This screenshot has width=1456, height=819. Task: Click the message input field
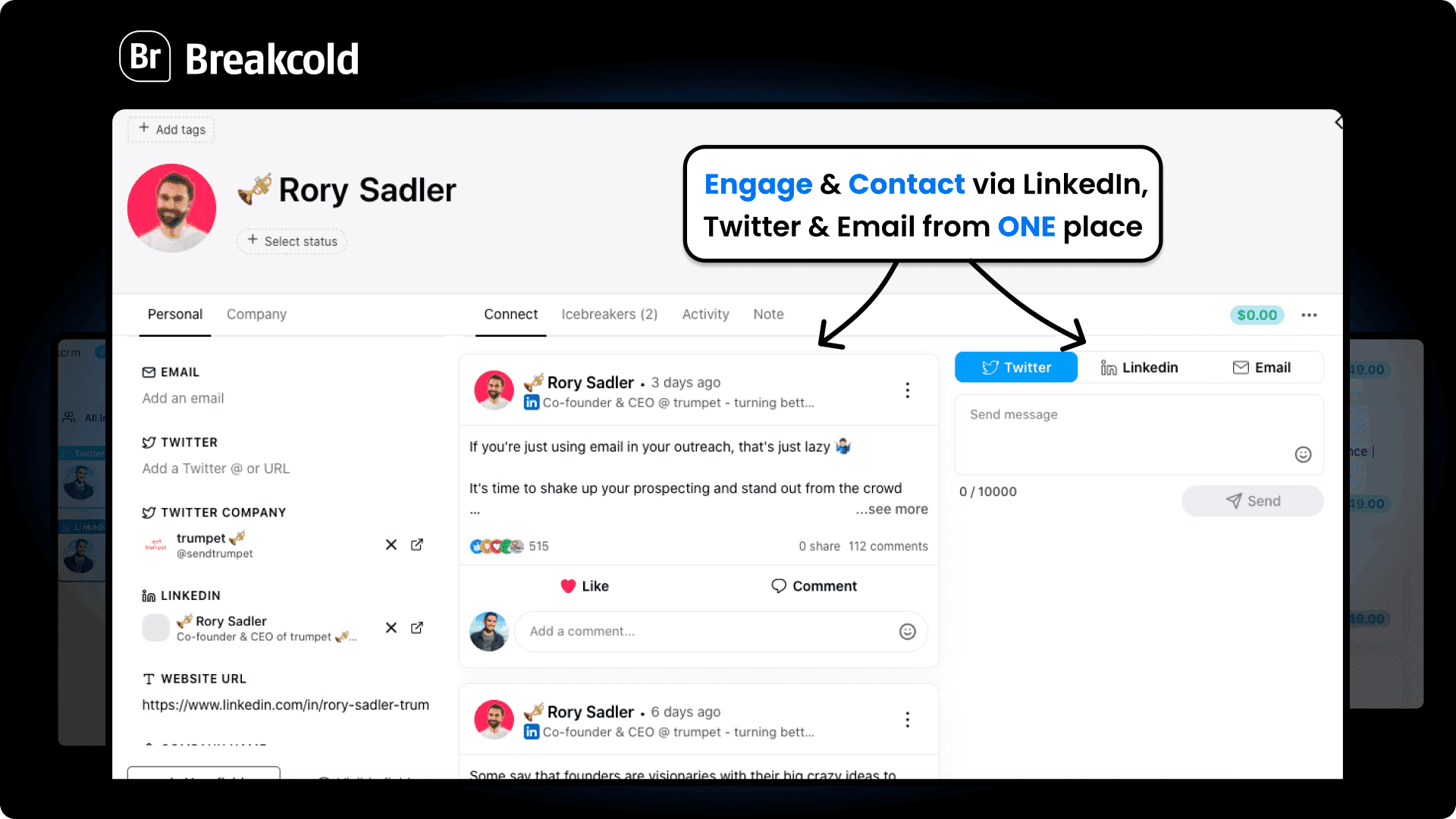[1138, 430]
